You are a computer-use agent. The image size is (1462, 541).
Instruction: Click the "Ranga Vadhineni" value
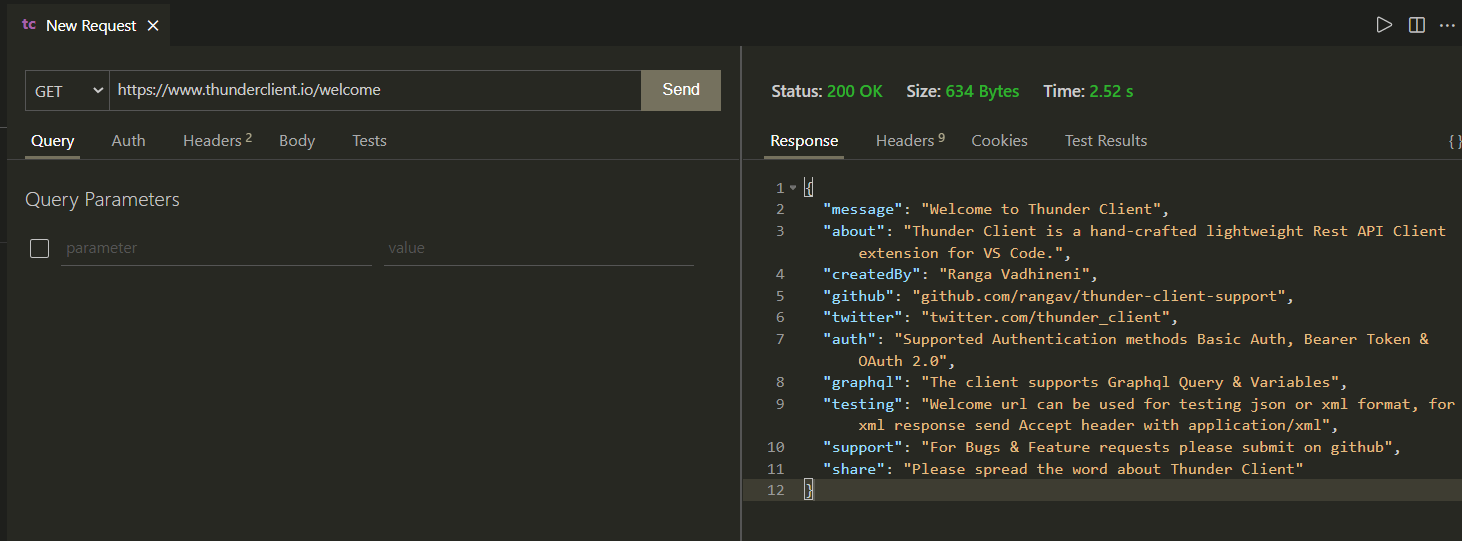pyautogui.click(x=1018, y=274)
